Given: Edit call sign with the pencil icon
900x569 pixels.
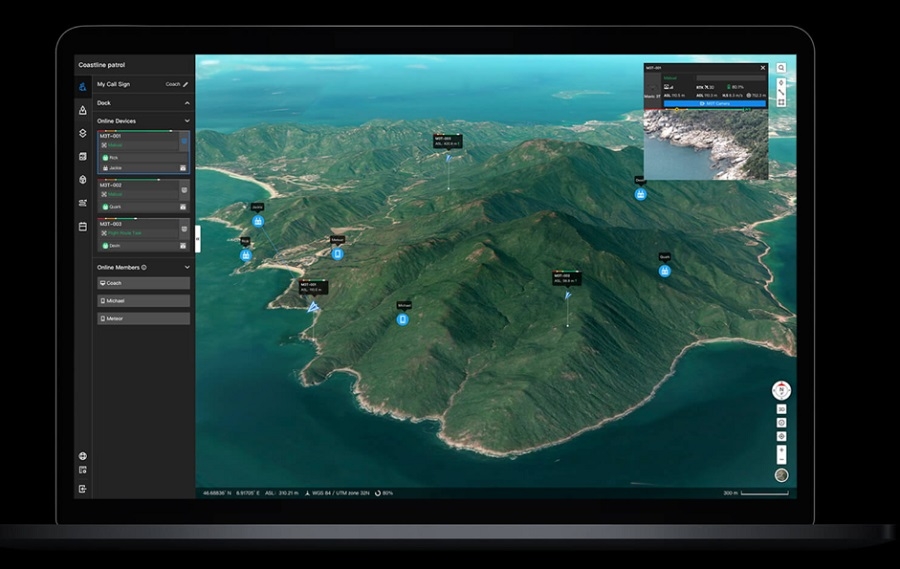Looking at the screenshot, I should coord(185,84).
